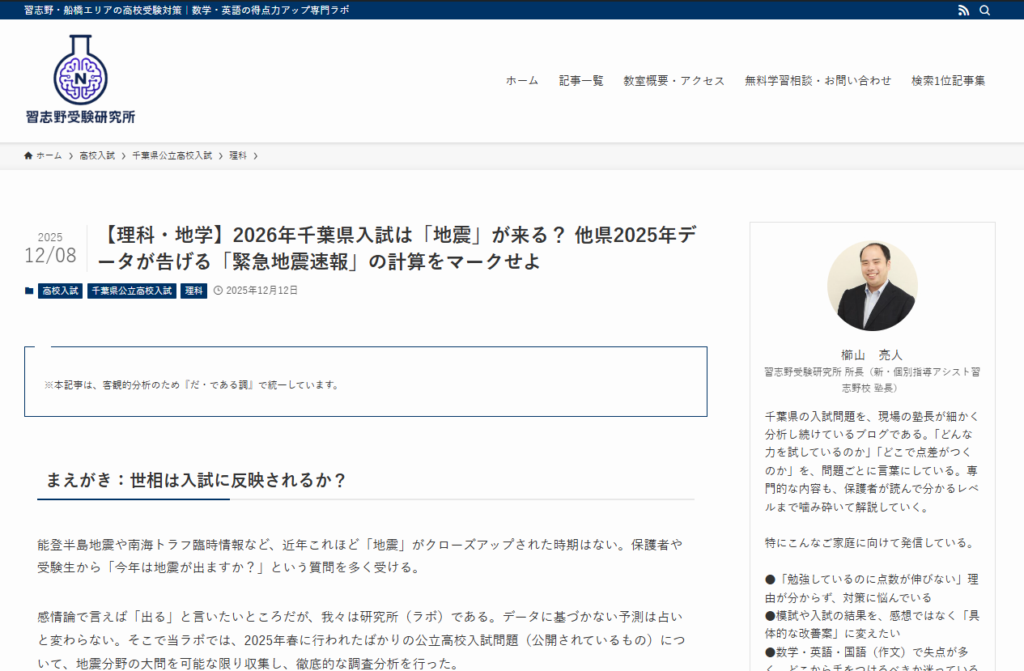This screenshot has height=671, width=1024.
Task: Click 千葉県公立高校入試 breadcrumb link
Action: coord(172,156)
